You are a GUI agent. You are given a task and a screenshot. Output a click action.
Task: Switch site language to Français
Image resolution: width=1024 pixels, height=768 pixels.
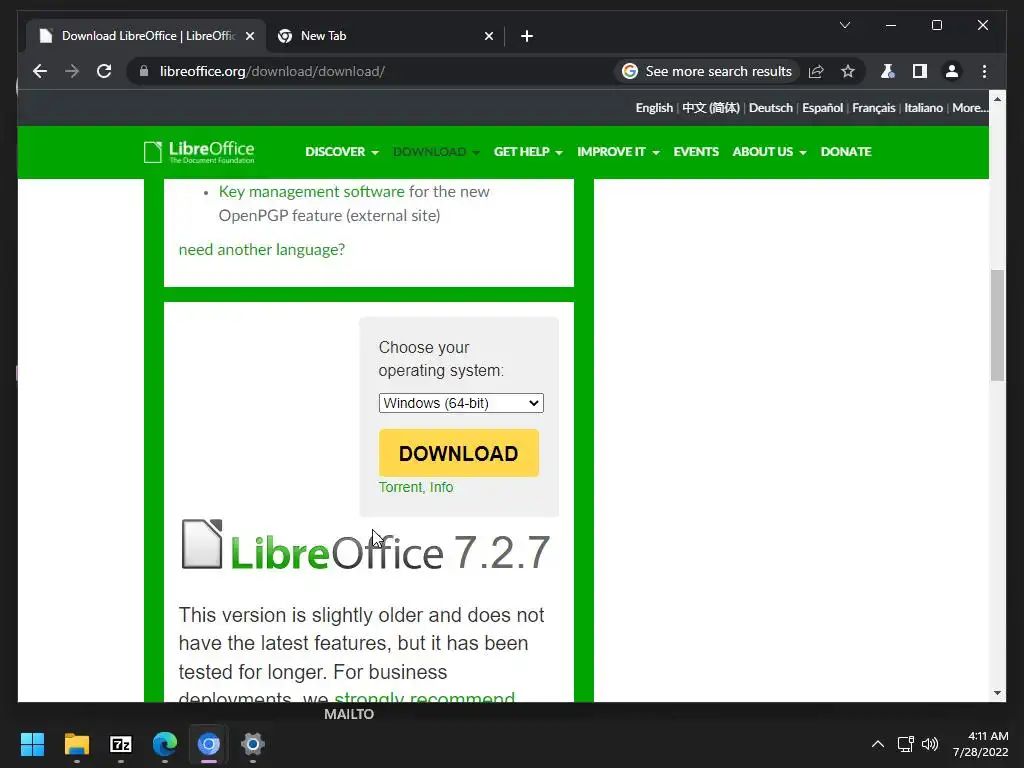click(x=873, y=108)
